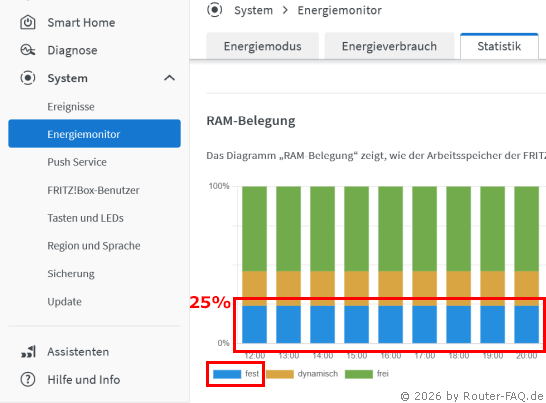Click the 15:00 bar in RAM chart
This screenshot has height=403, width=546.
[357, 265]
